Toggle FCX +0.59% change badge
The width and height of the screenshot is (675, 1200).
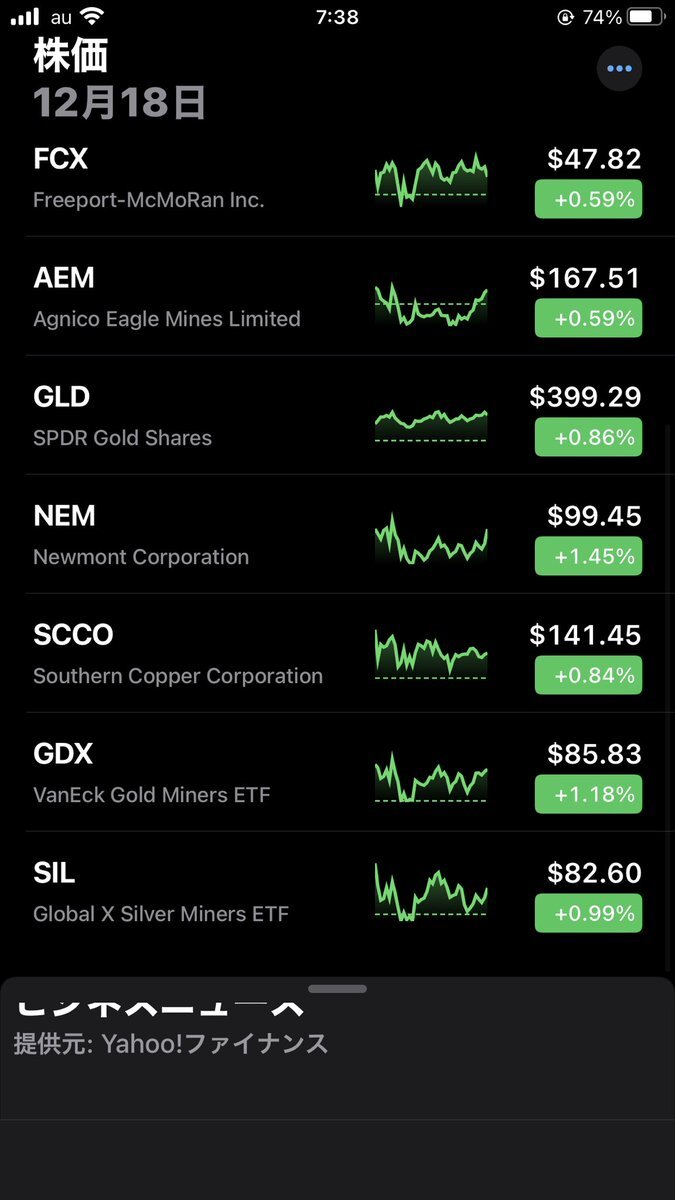click(x=588, y=199)
